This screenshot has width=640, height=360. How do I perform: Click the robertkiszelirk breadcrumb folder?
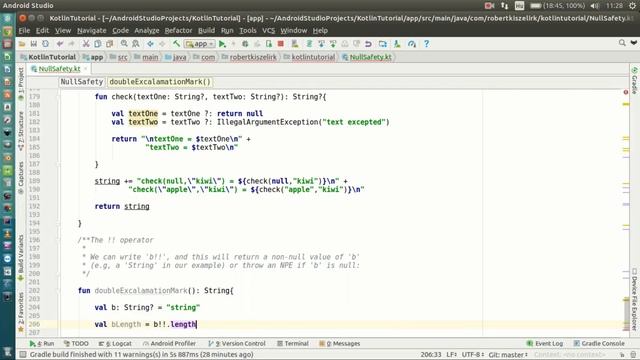[x=249, y=57]
